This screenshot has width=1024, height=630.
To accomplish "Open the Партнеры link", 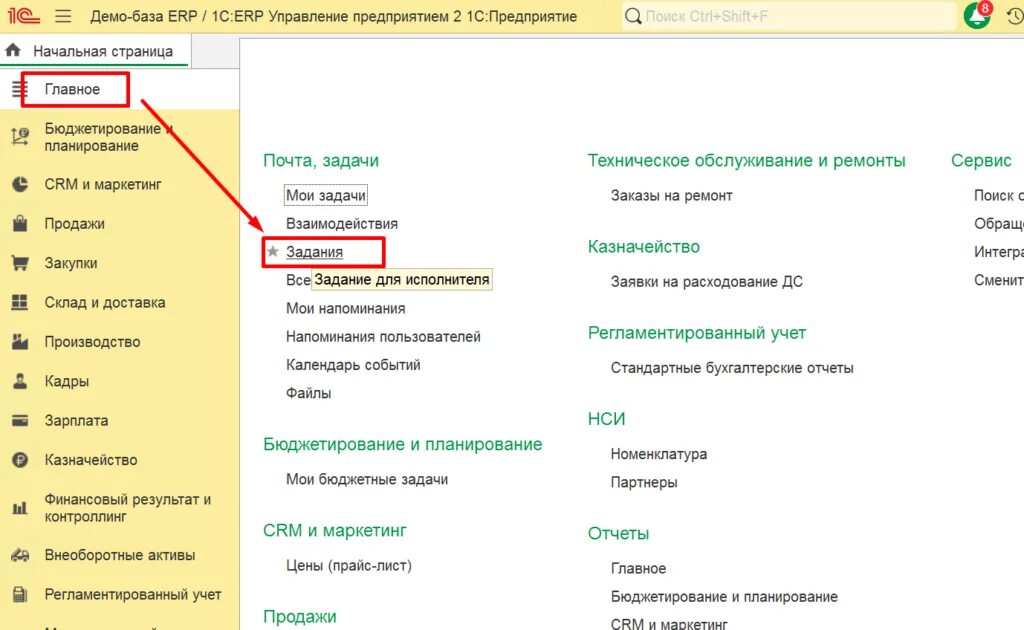I will click(x=644, y=482).
